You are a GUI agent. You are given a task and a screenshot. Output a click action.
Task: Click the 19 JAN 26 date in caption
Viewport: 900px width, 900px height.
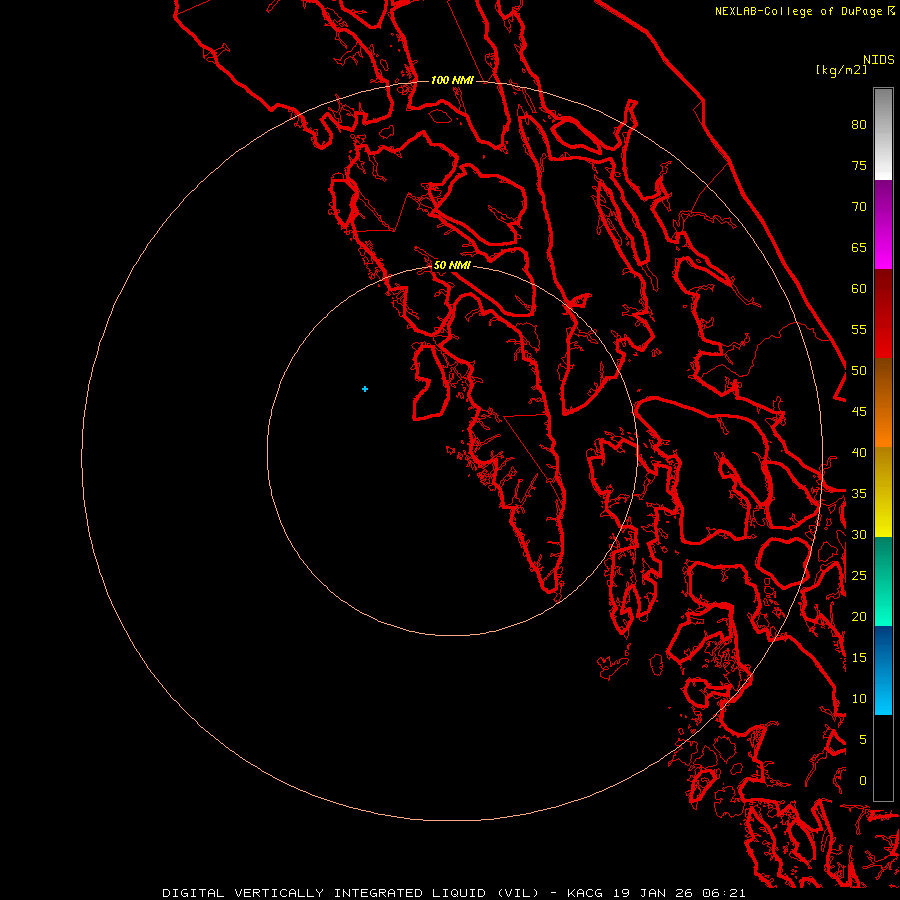[x=652, y=893]
